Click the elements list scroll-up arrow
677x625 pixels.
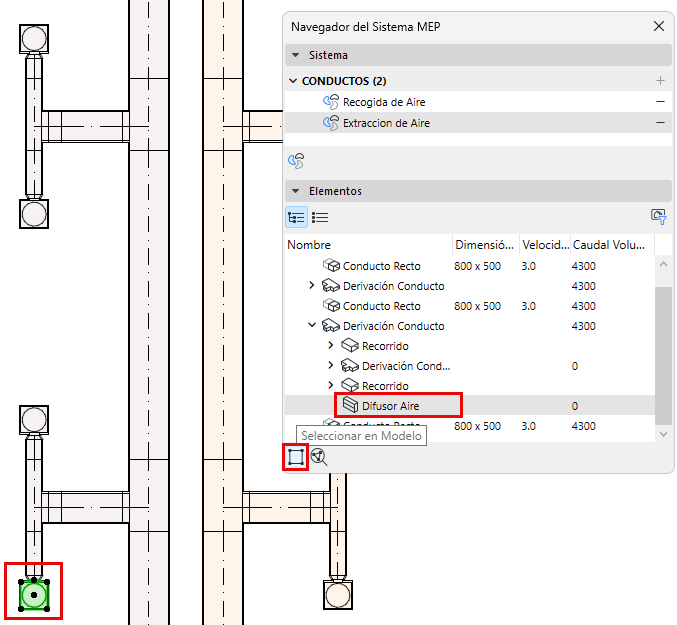[664, 264]
